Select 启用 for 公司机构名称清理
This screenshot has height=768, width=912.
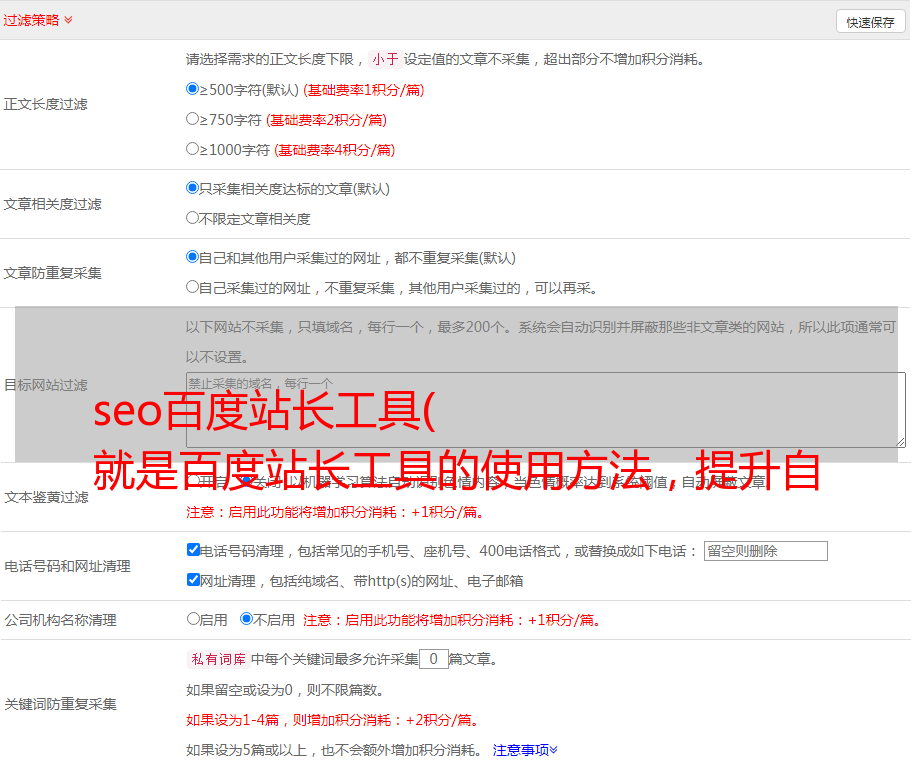pyautogui.click(x=193, y=619)
